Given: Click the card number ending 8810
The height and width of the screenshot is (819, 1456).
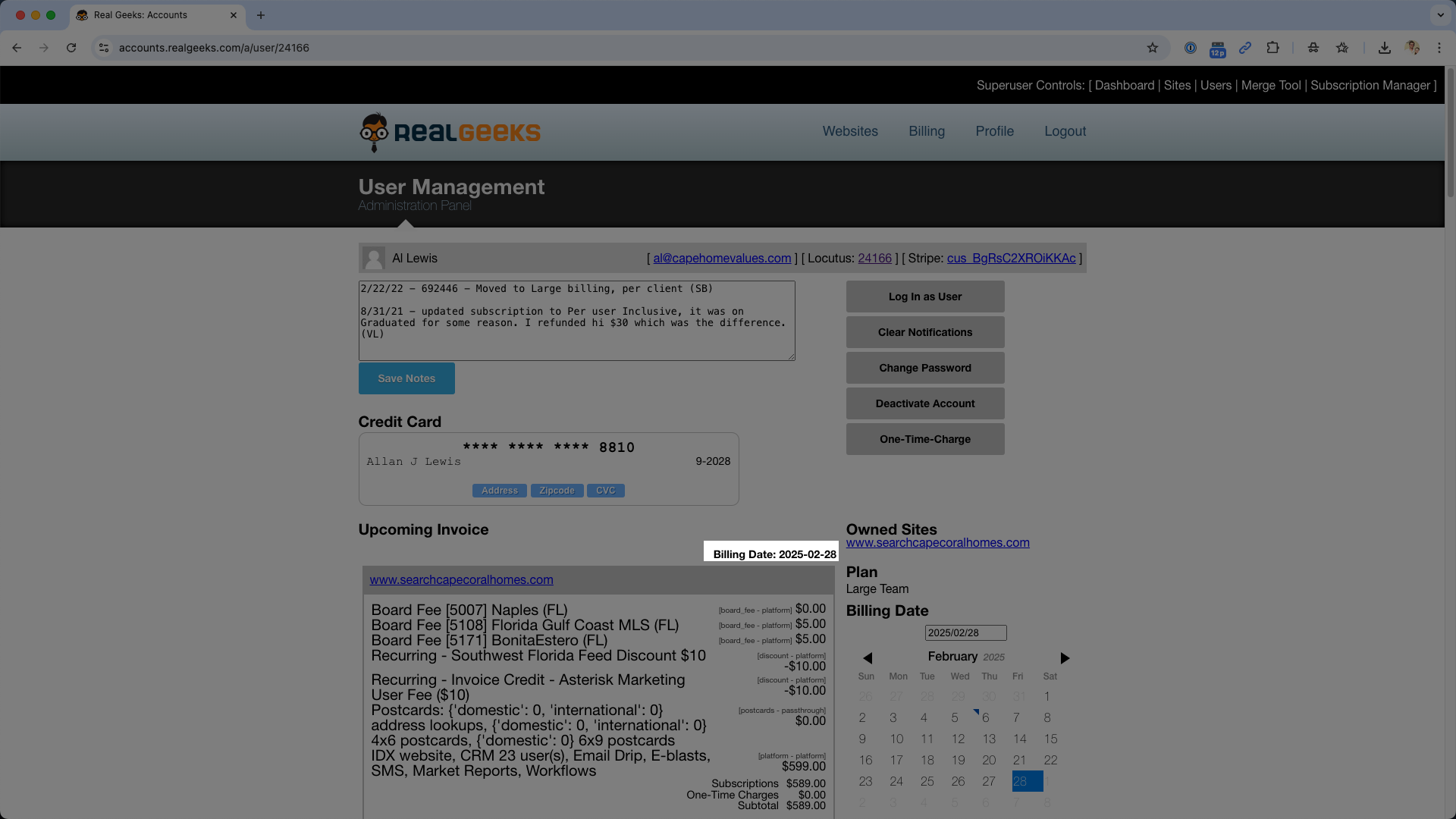Looking at the screenshot, I should (548, 447).
